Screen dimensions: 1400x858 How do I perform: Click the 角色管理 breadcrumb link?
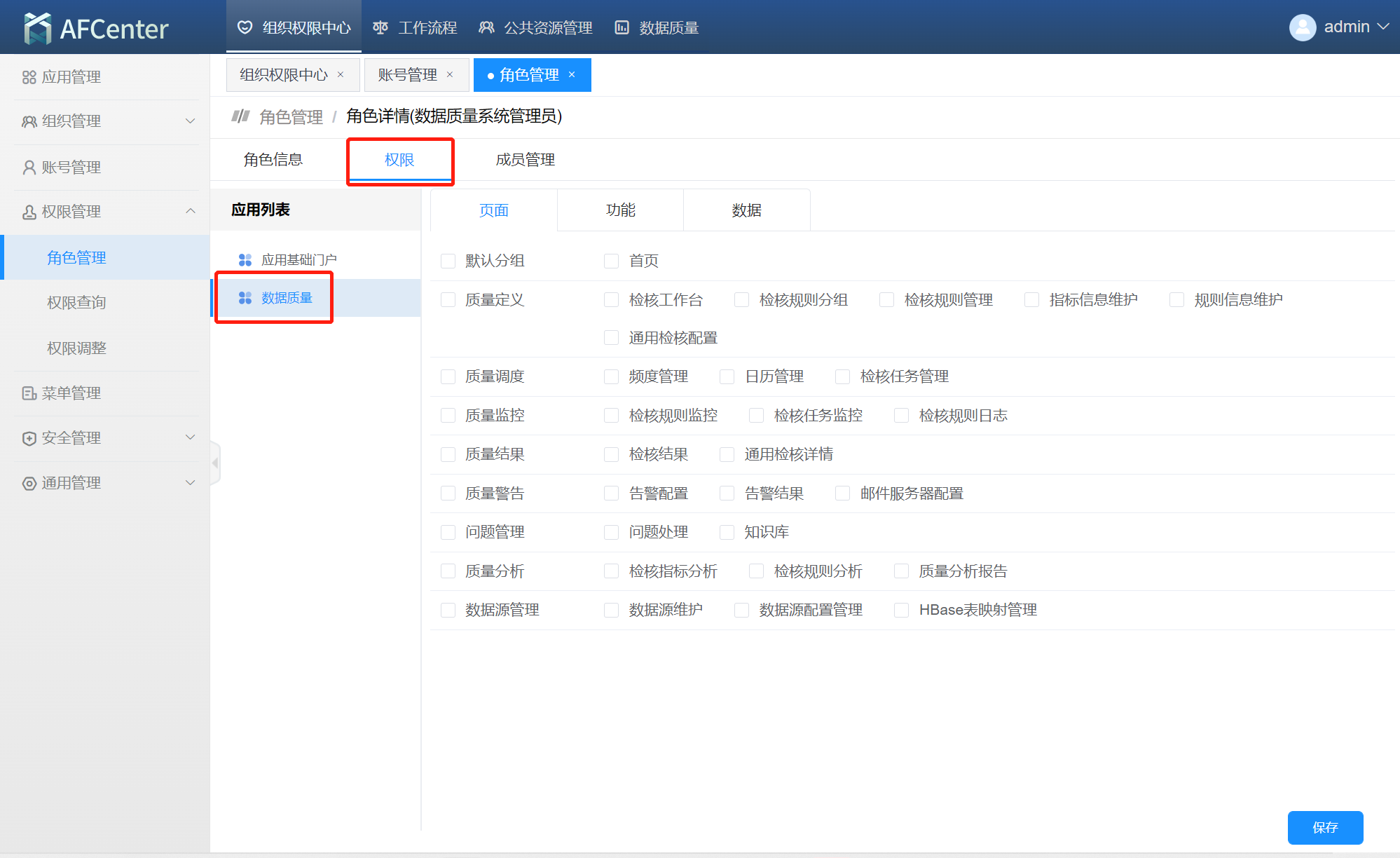tap(291, 116)
